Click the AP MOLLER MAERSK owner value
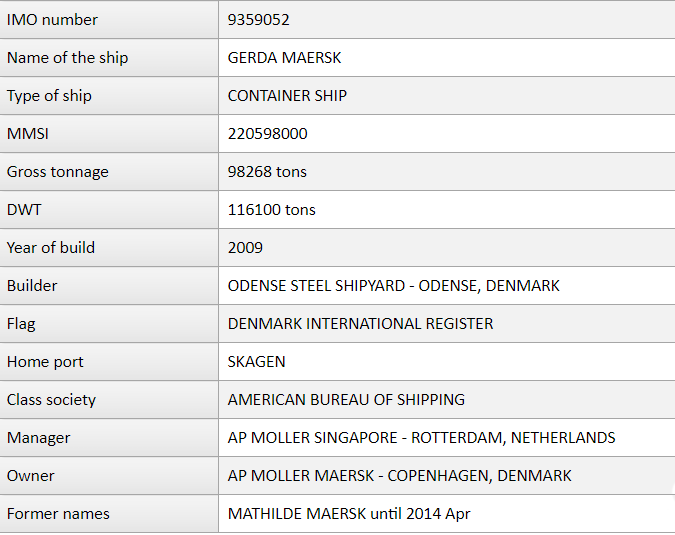675x535 pixels. (x=399, y=476)
